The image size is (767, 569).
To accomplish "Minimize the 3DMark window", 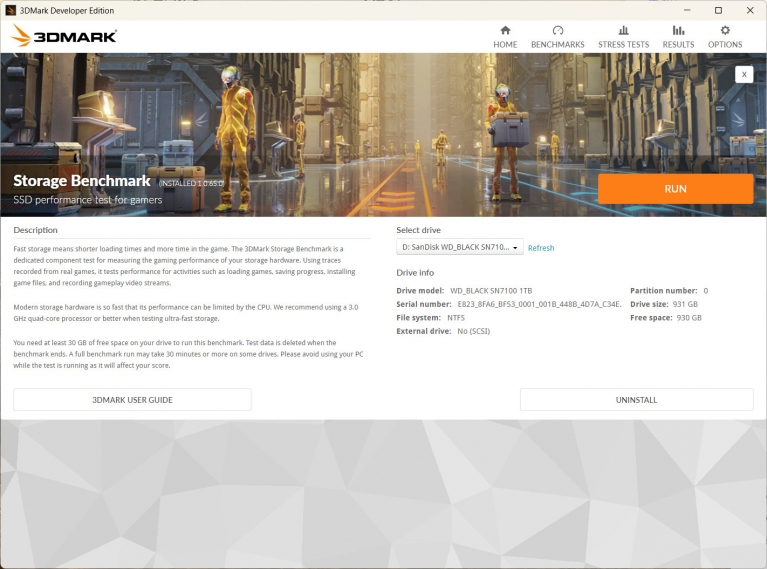I will (687, 10).
